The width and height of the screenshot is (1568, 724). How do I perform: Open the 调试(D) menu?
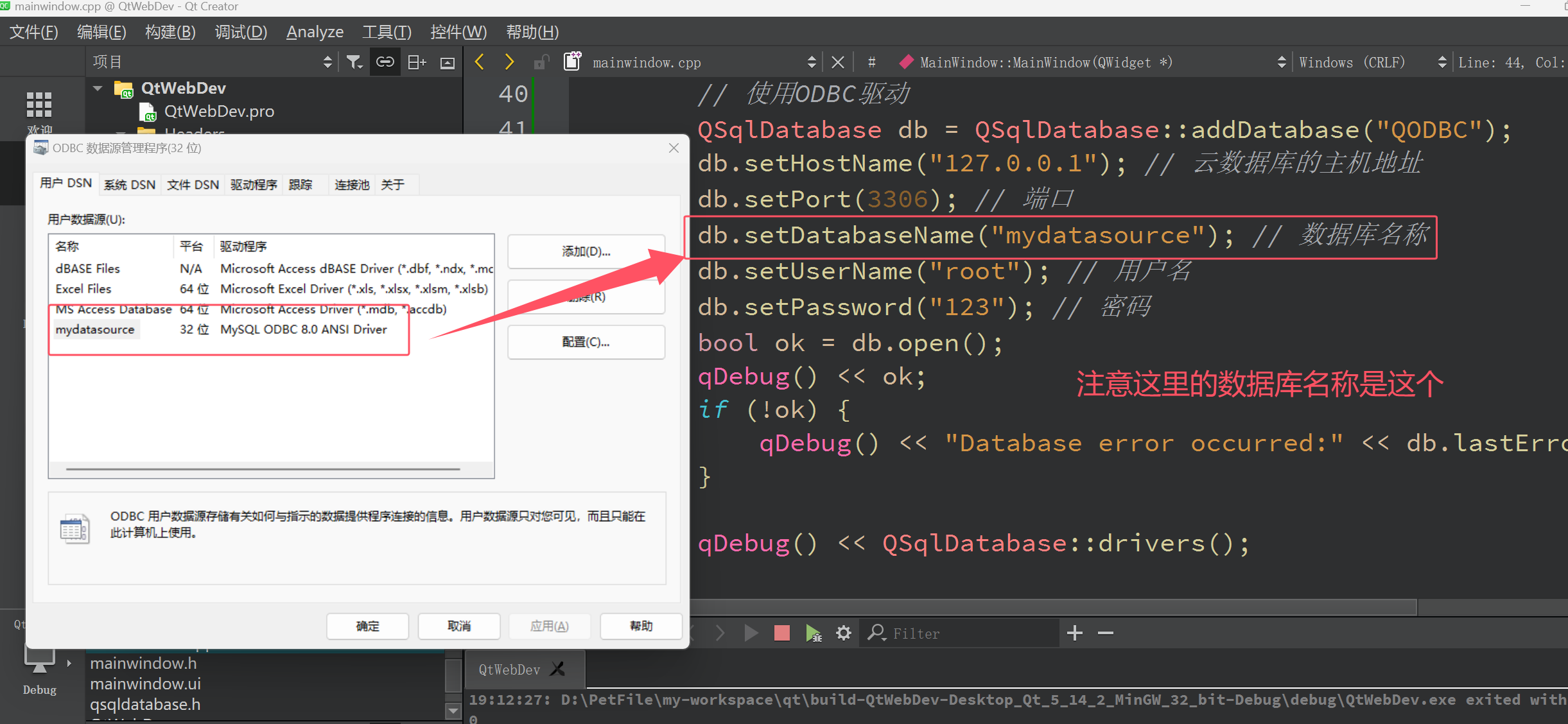coord(241,31)
